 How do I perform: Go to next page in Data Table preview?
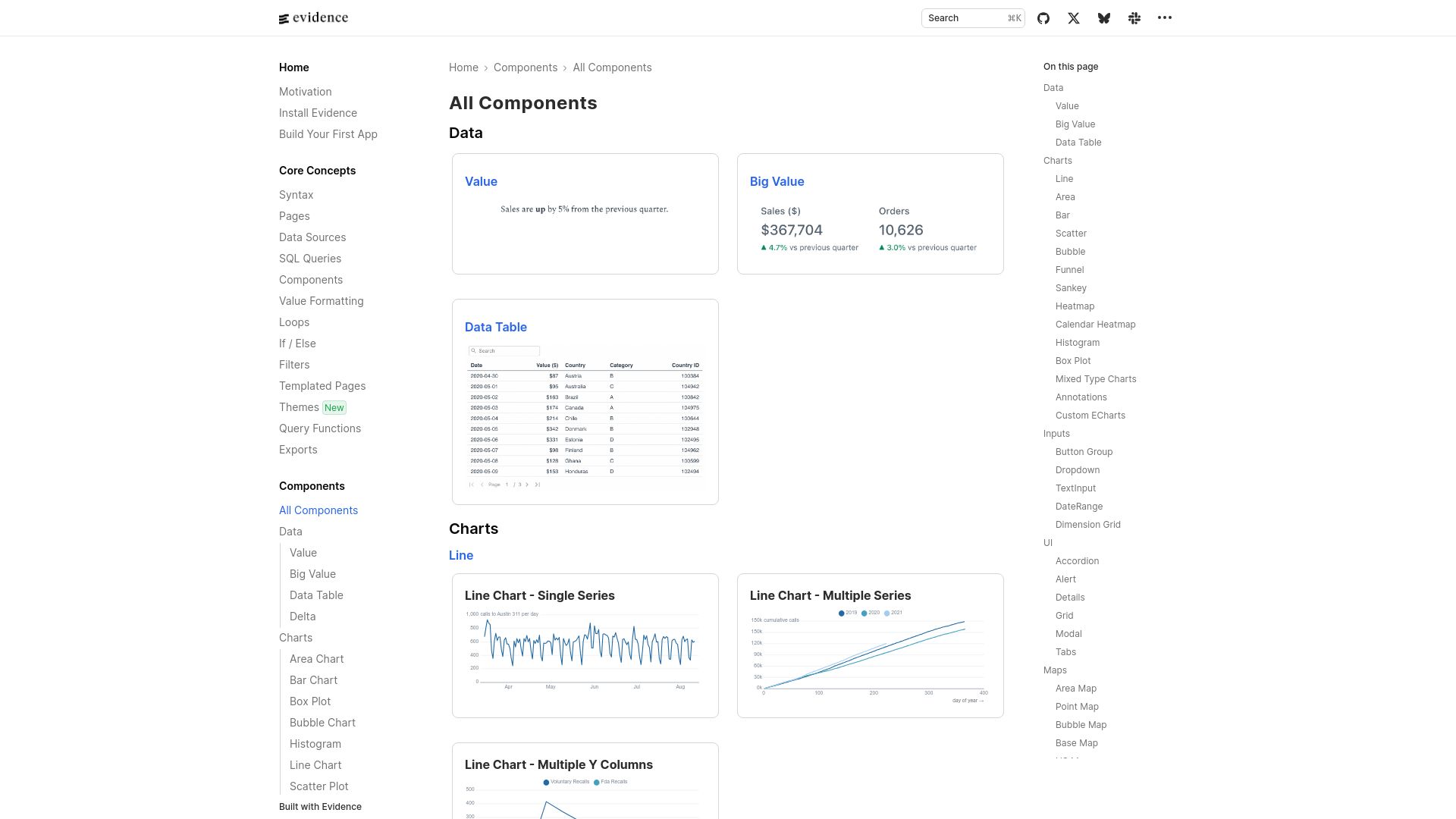(527, 485)
